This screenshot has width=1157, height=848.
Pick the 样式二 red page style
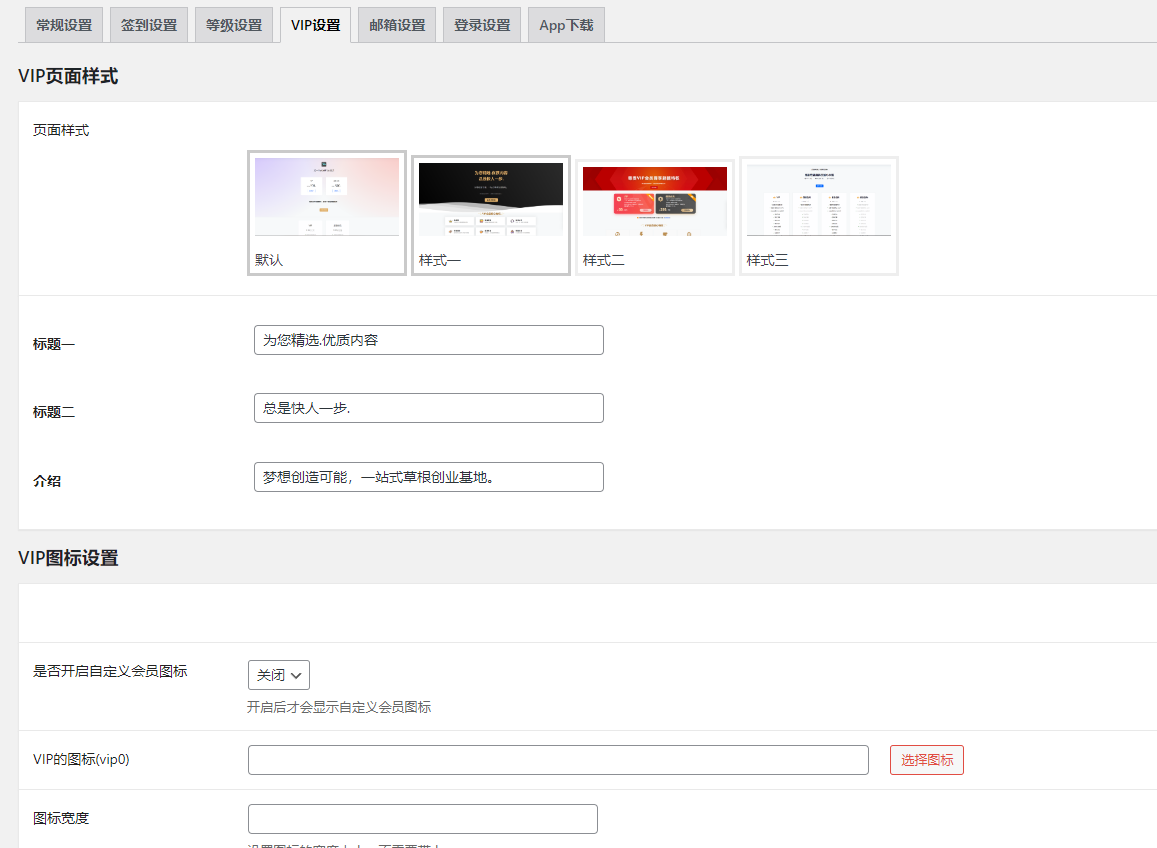(655, 215)
